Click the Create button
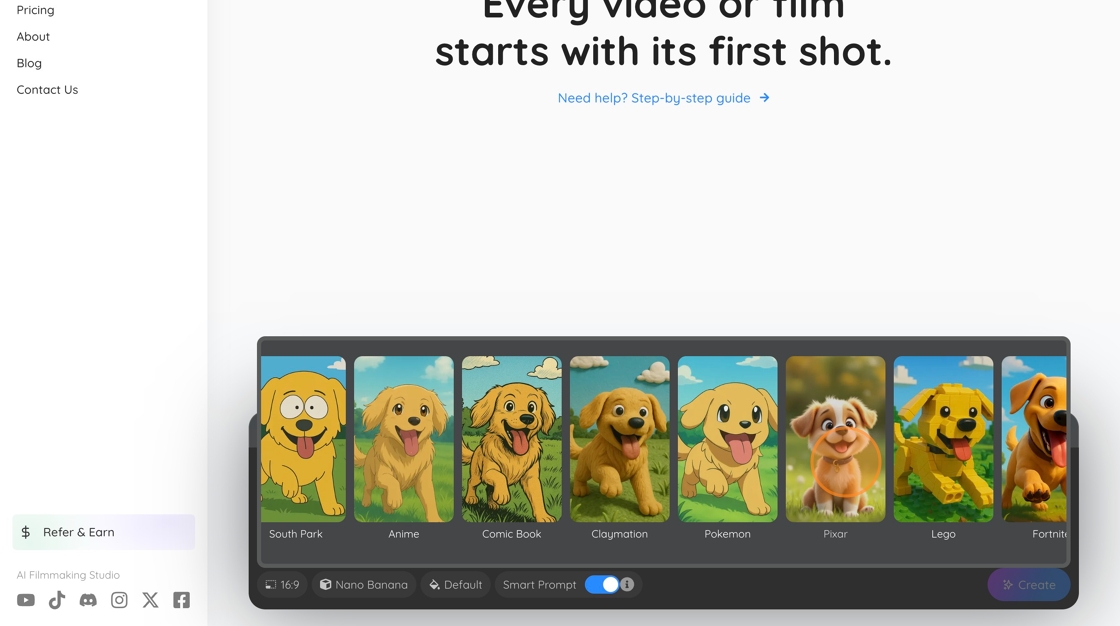1120x626 pixels. point(1029,585)
